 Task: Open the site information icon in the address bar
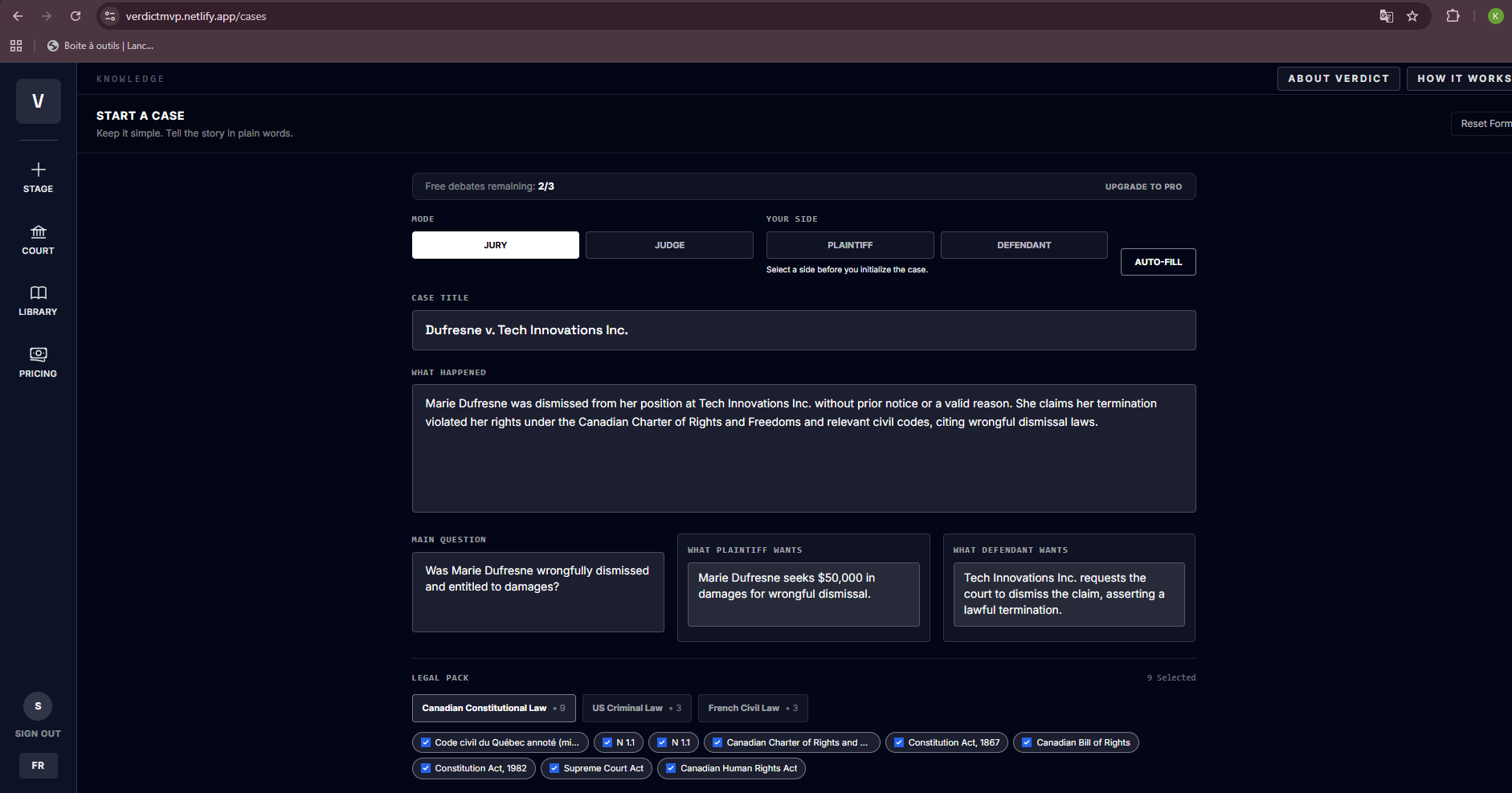[x=110, y=16]
